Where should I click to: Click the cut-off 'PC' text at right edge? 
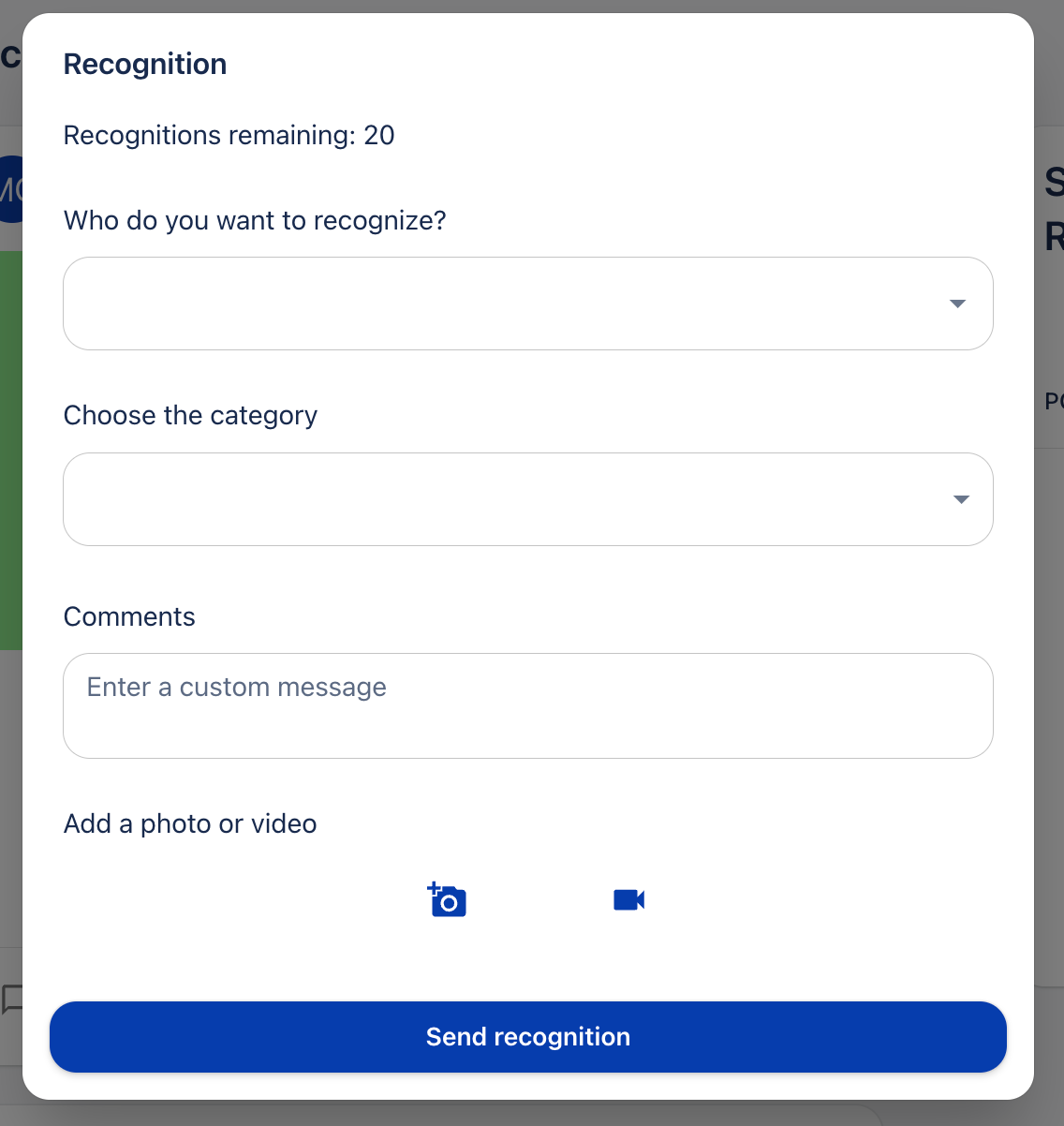pos(1055,402)
